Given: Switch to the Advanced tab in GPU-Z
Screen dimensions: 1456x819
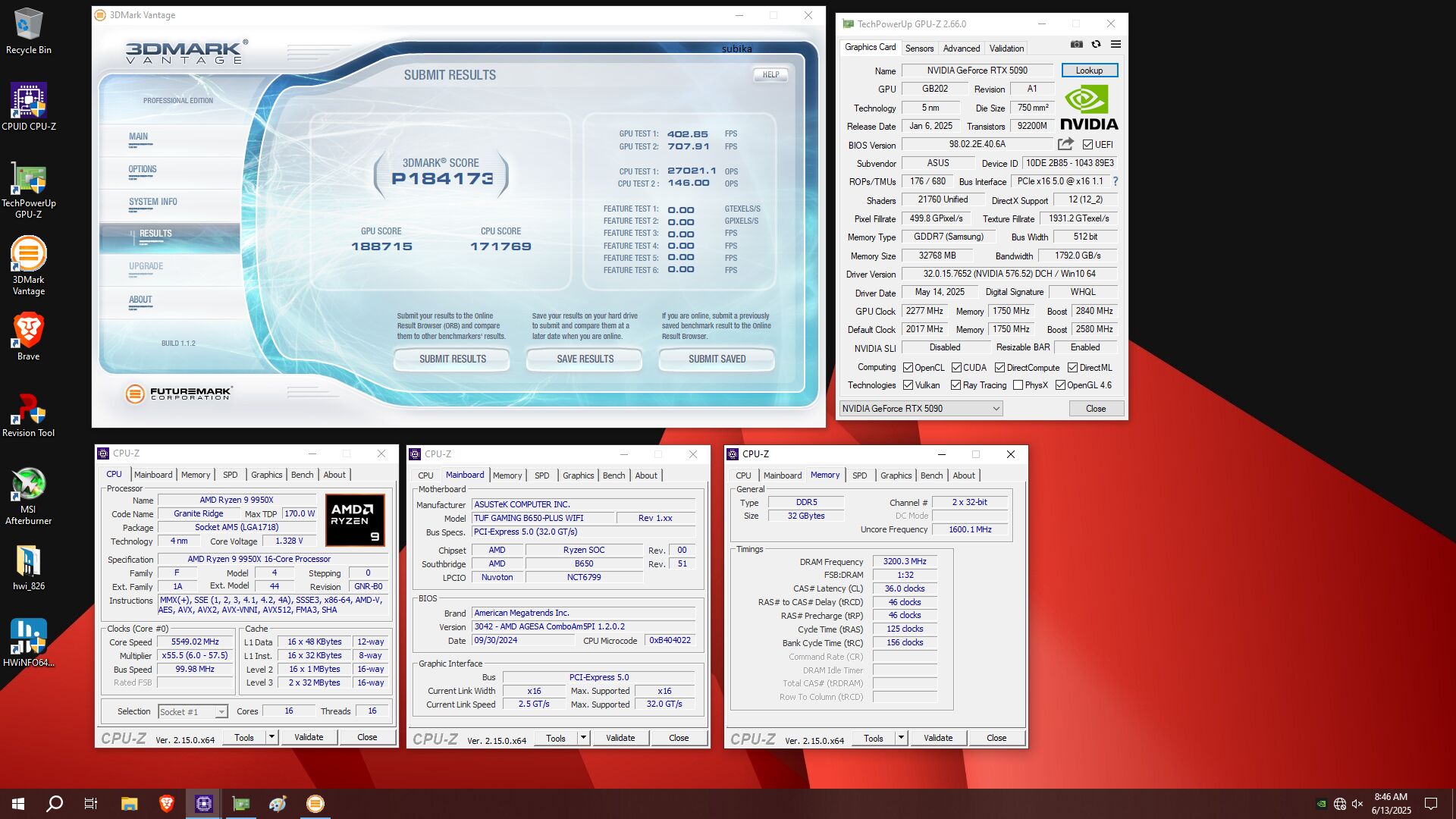Looking at the screenshot, I should 961,48.
